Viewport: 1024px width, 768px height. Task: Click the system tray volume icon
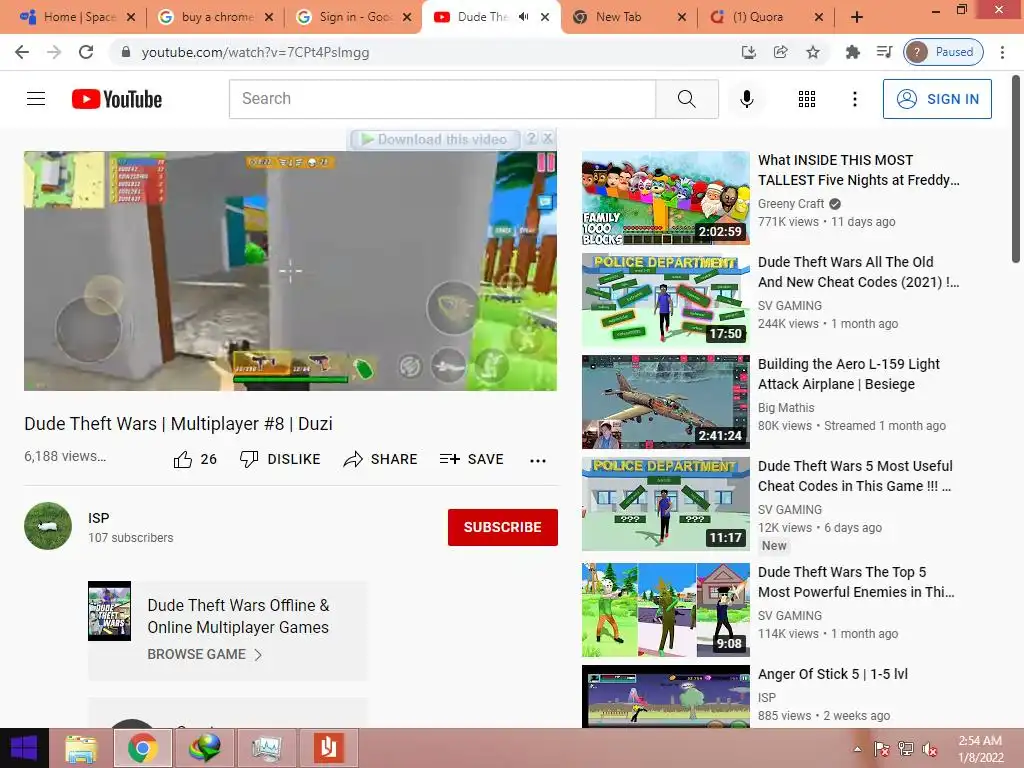tap(929, 749)
